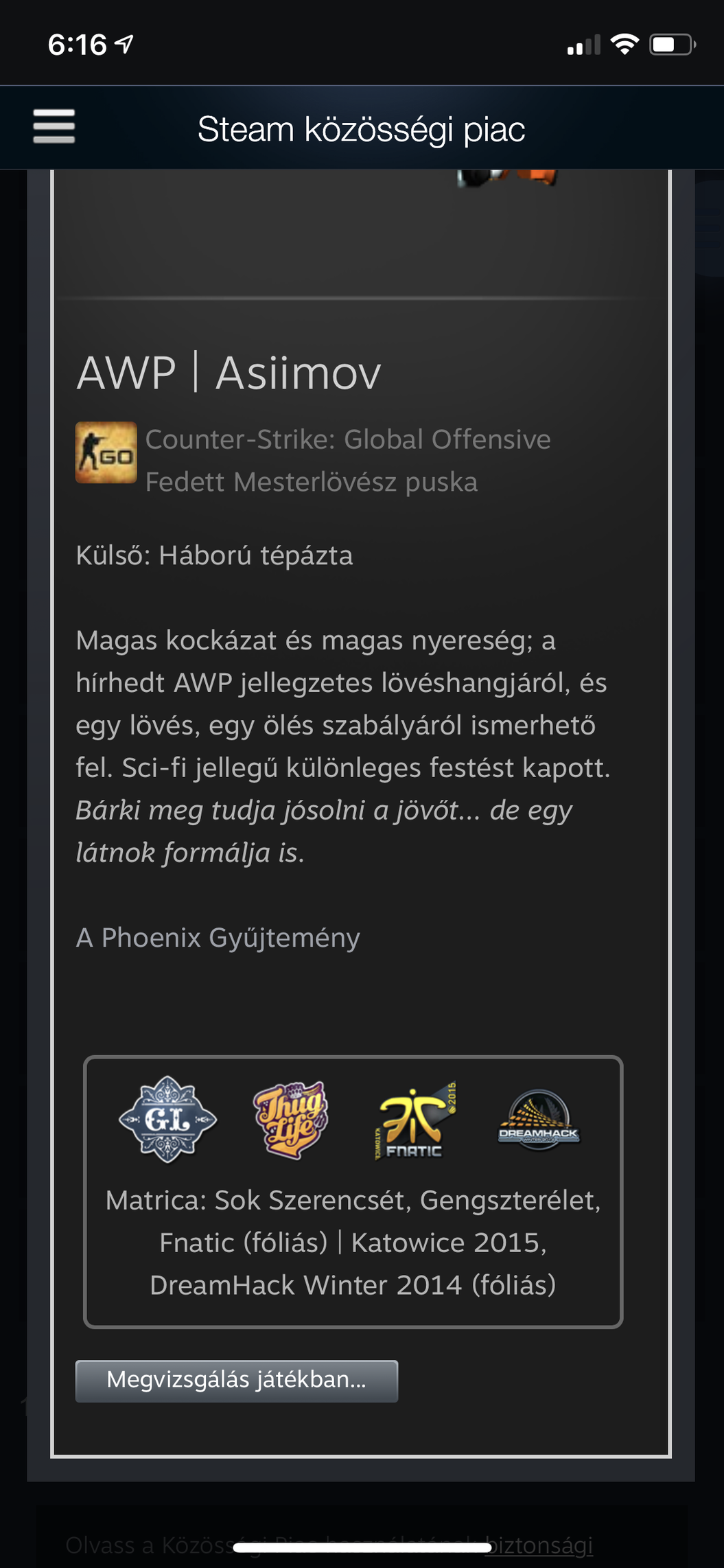This screenshot has width=724, height=1568.
Task: Tap Counter-Strike: Global Offensive game name
Action: [348, 439]
